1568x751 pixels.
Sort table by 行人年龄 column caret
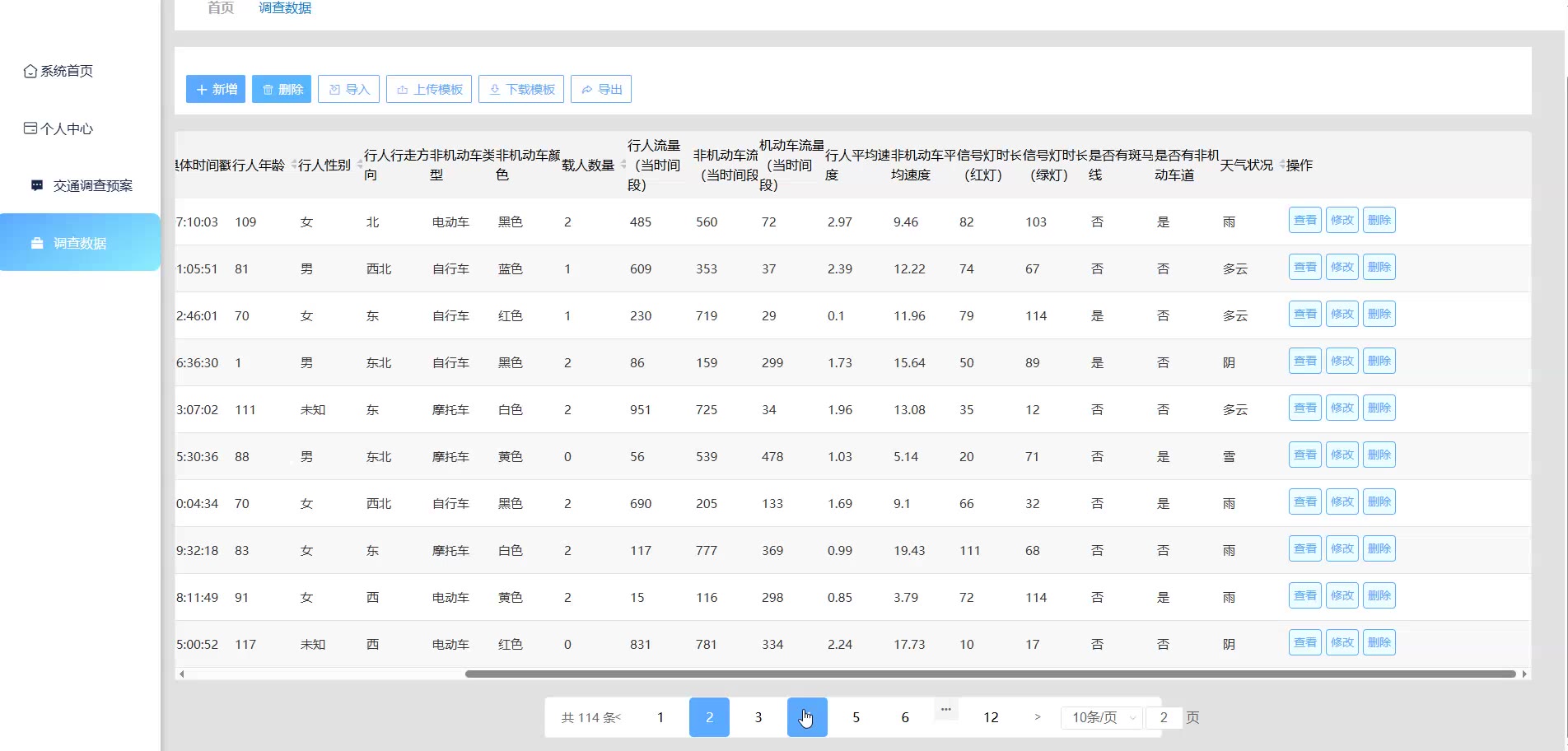point(293,165)
